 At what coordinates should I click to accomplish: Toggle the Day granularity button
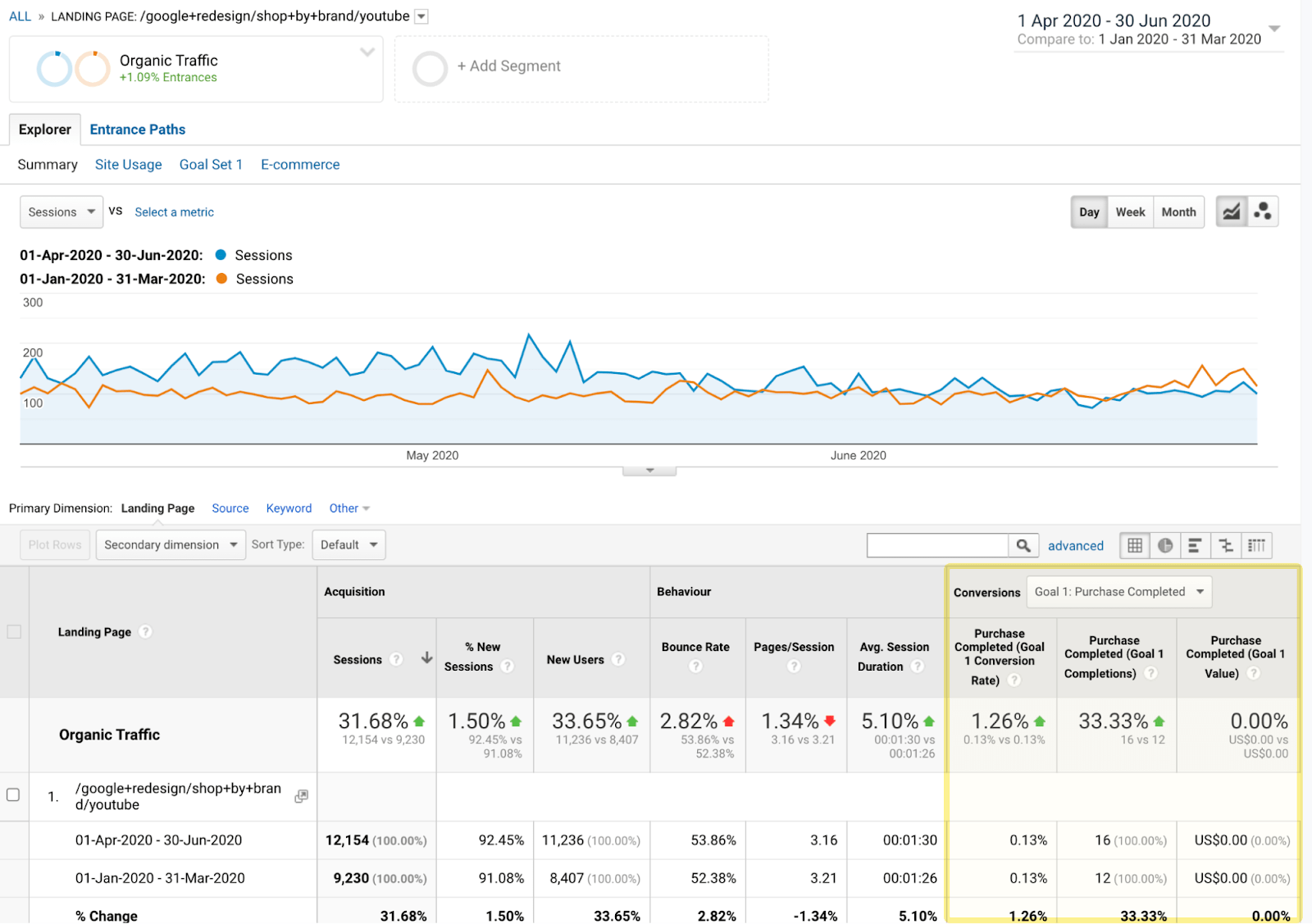1089,212
